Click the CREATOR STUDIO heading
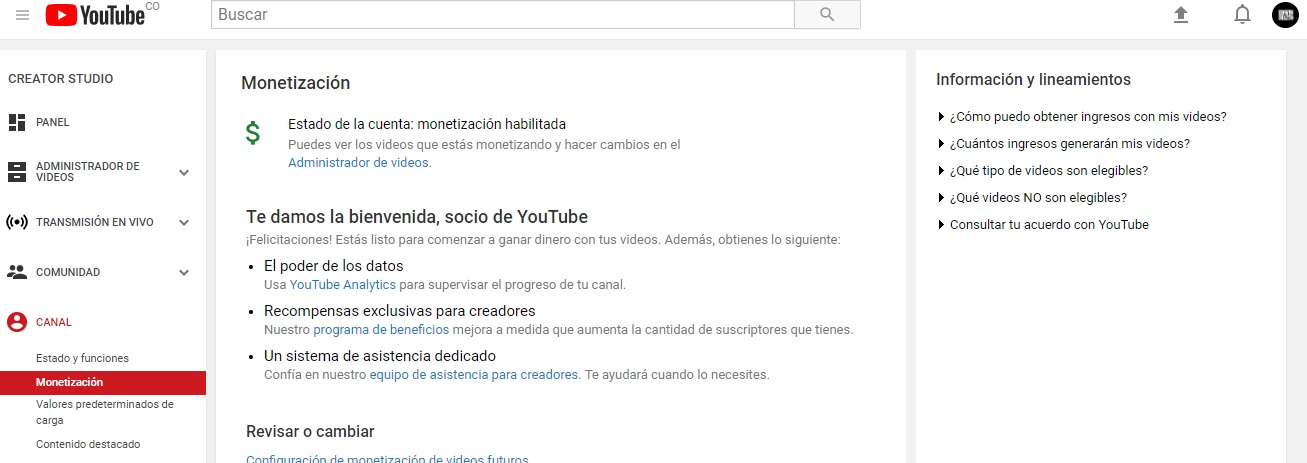This screenshot has width=1307, height=463. pos(60,79)
